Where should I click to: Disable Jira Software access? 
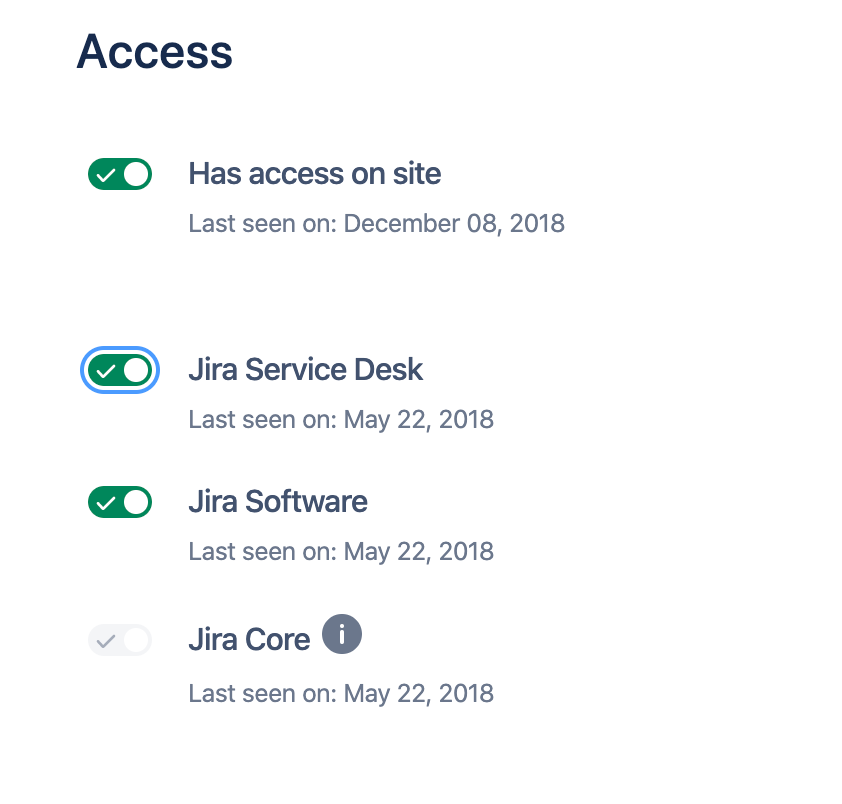[120, 501]
